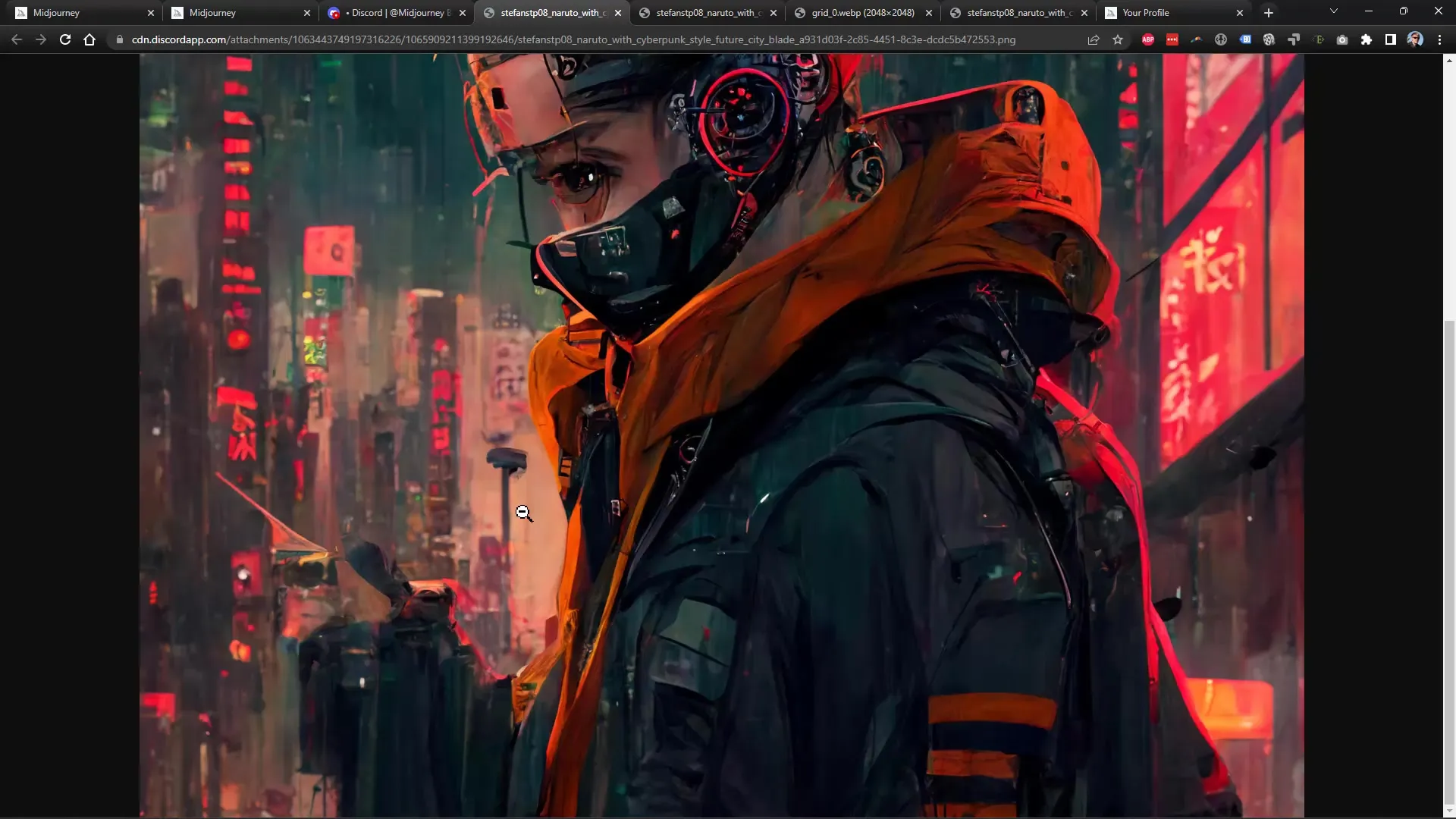Open the browser home page
This screenshot has width=1456, height=819.
tap(89, 39)
